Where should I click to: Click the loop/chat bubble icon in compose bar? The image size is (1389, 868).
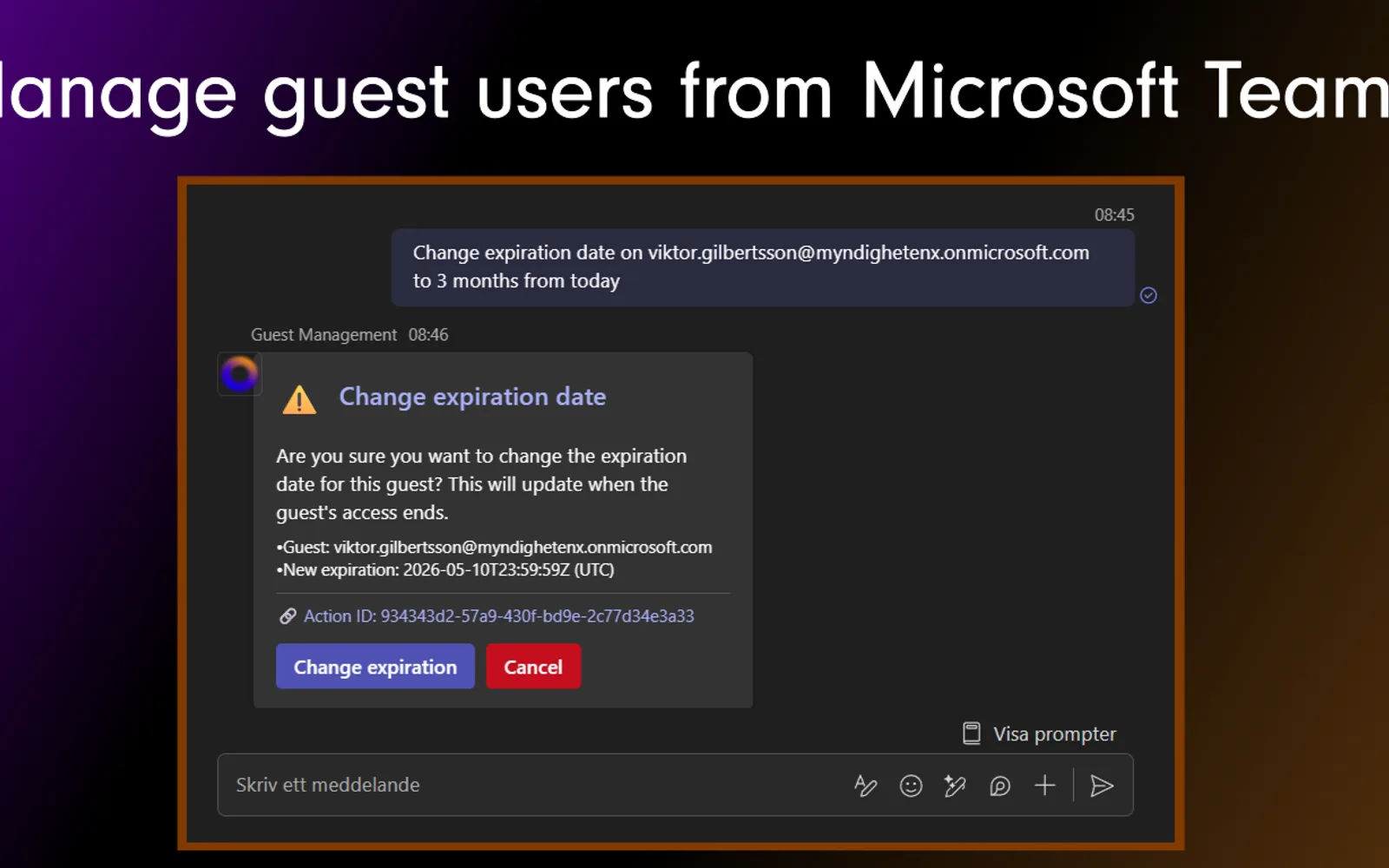(x=1000, y=786)
